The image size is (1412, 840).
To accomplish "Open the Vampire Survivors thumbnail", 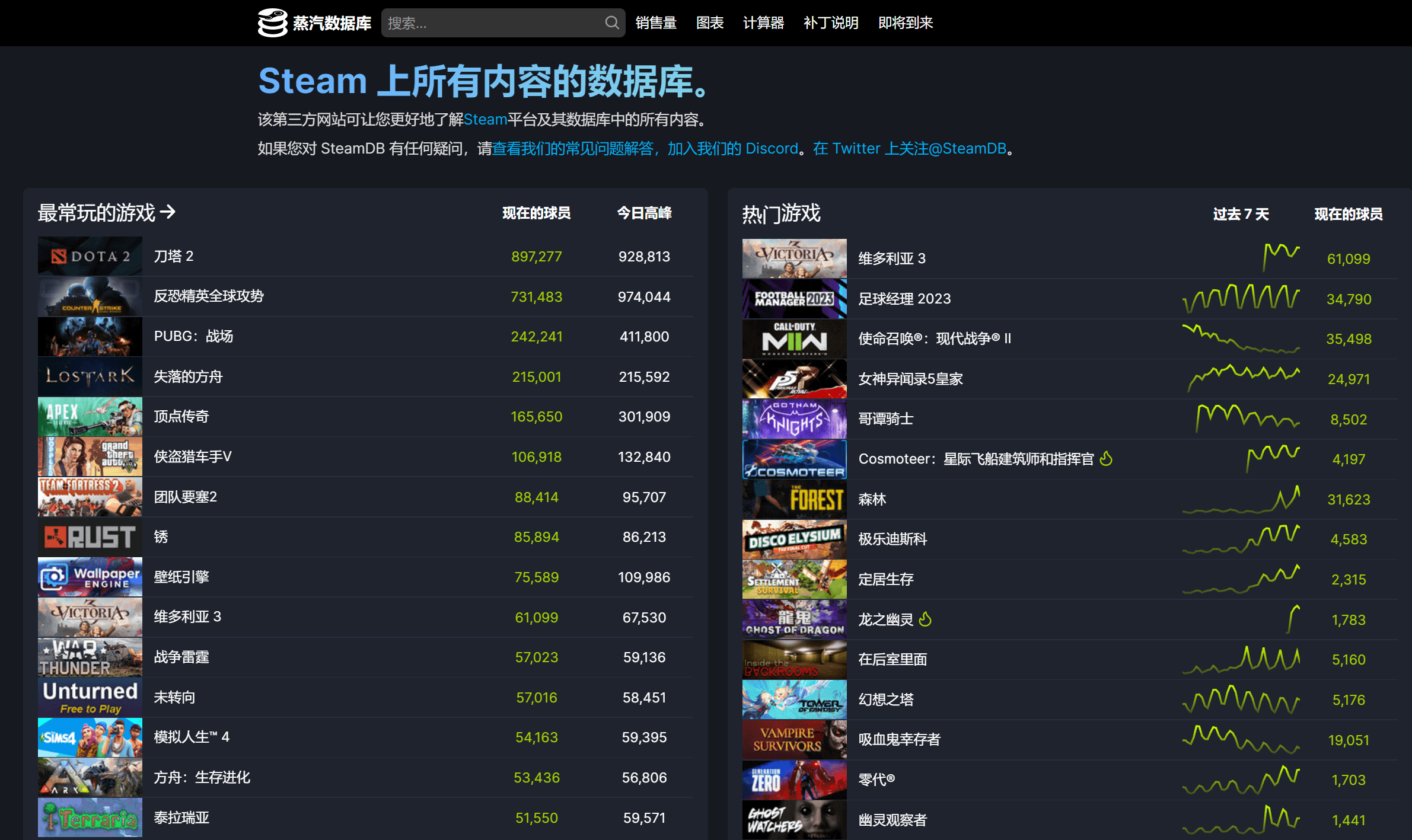I will click(795, 740).
